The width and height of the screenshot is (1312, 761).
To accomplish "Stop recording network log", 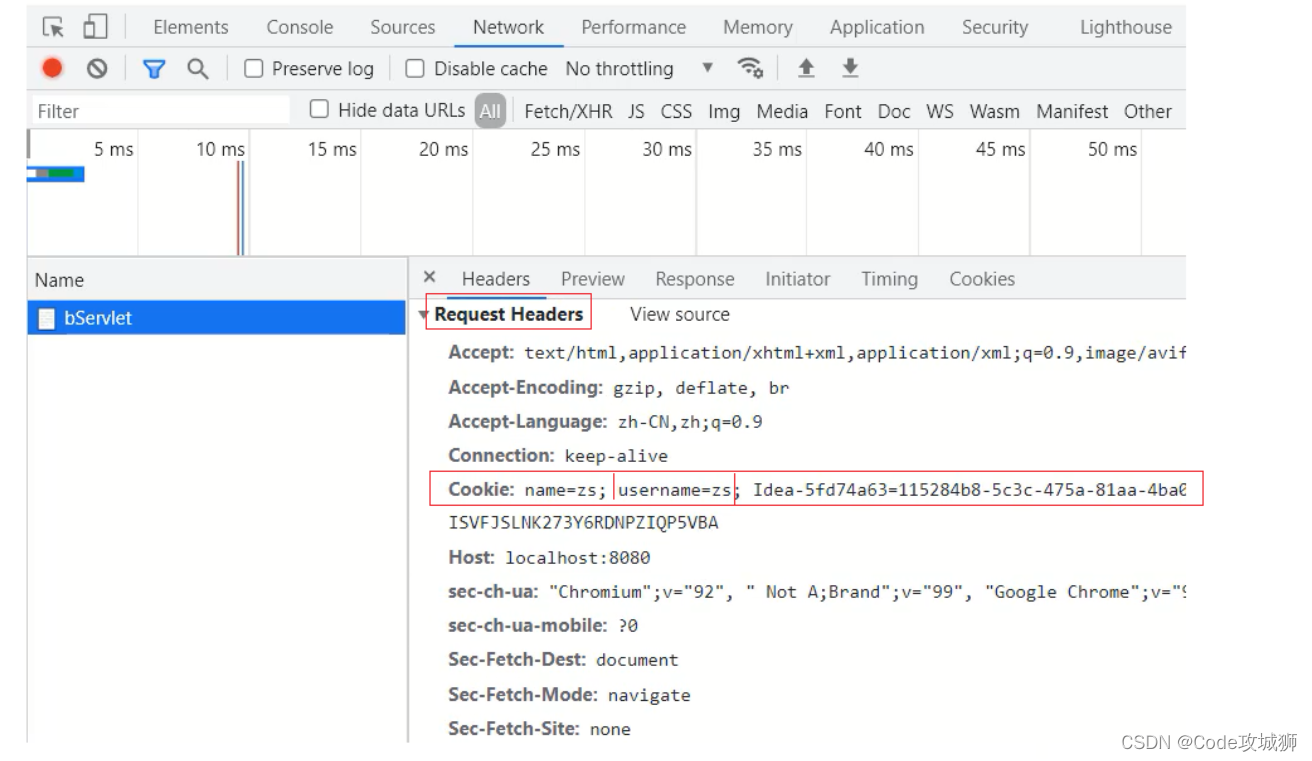I will (52, 68).
